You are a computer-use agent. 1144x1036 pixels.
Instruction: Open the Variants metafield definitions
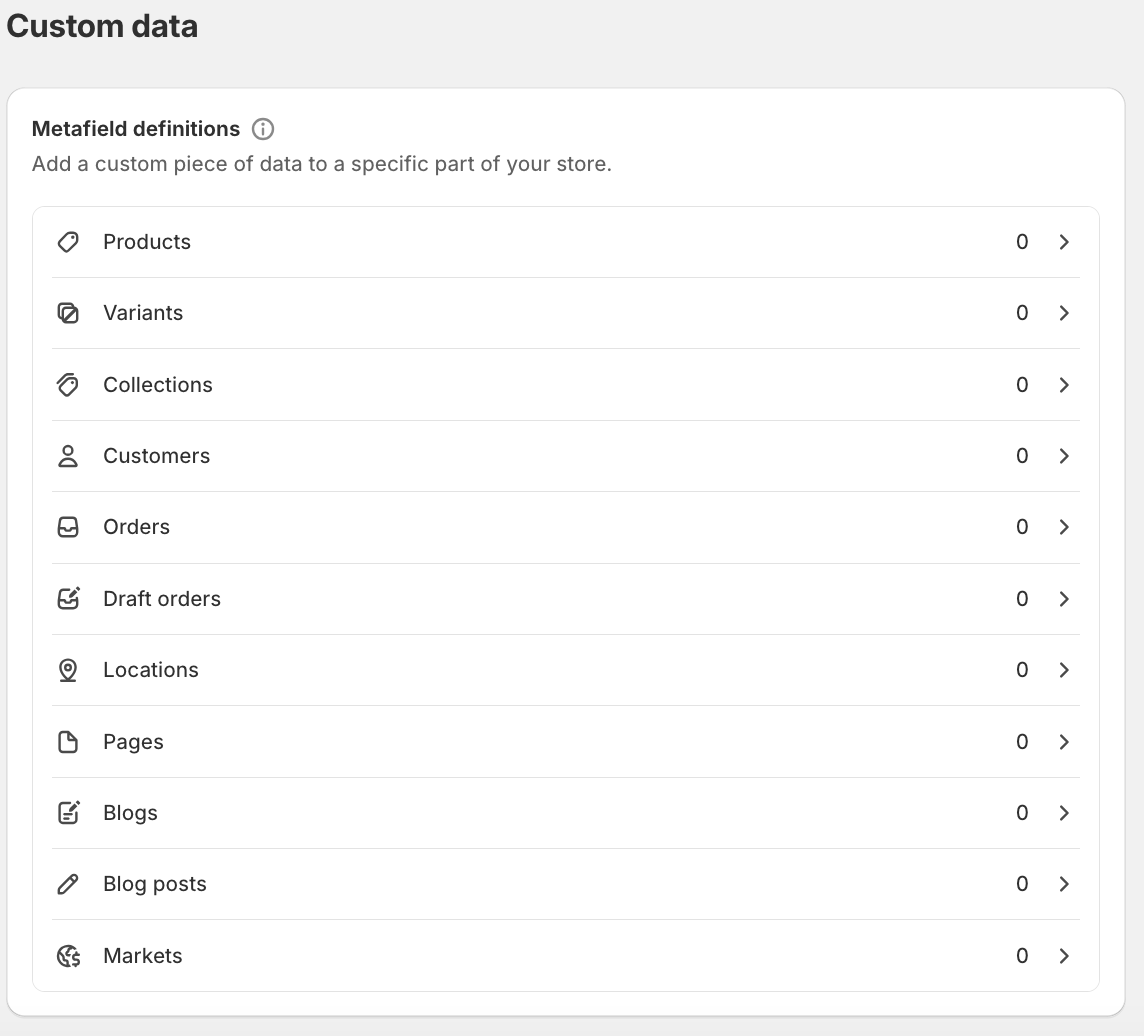pos(143,313)
